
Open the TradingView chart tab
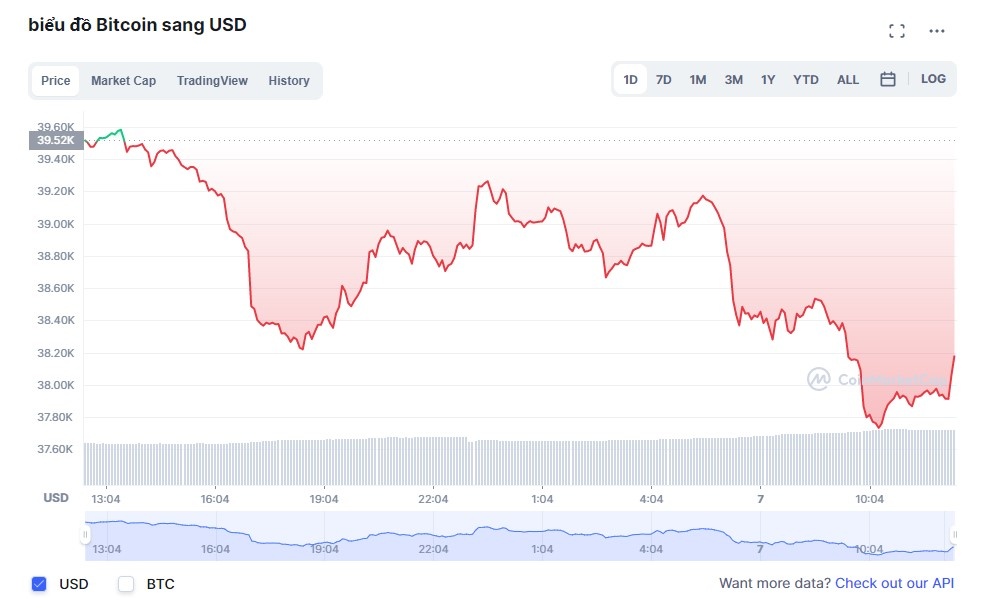[x=212, y=80]
